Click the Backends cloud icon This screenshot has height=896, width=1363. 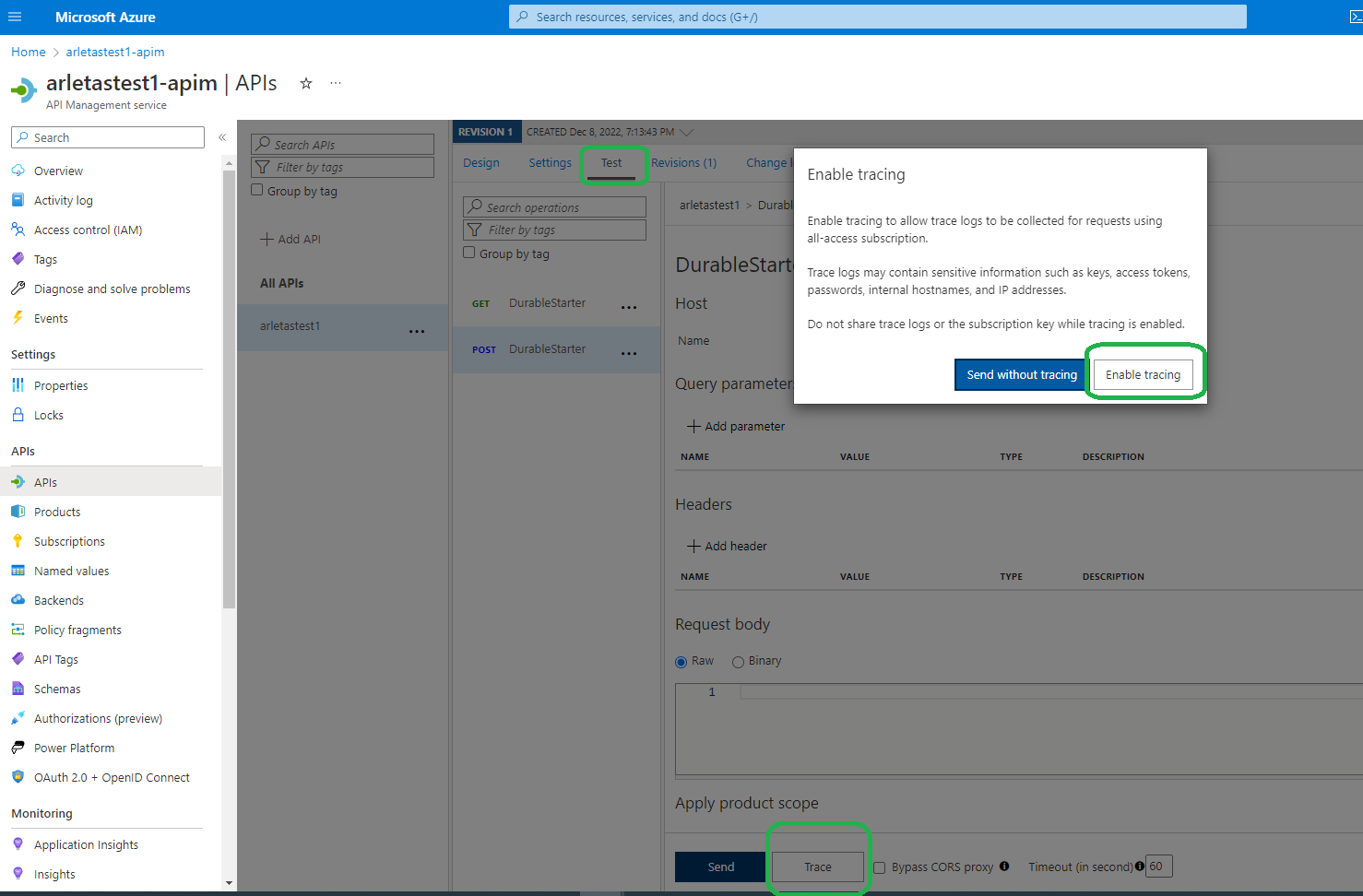point(18,600)
